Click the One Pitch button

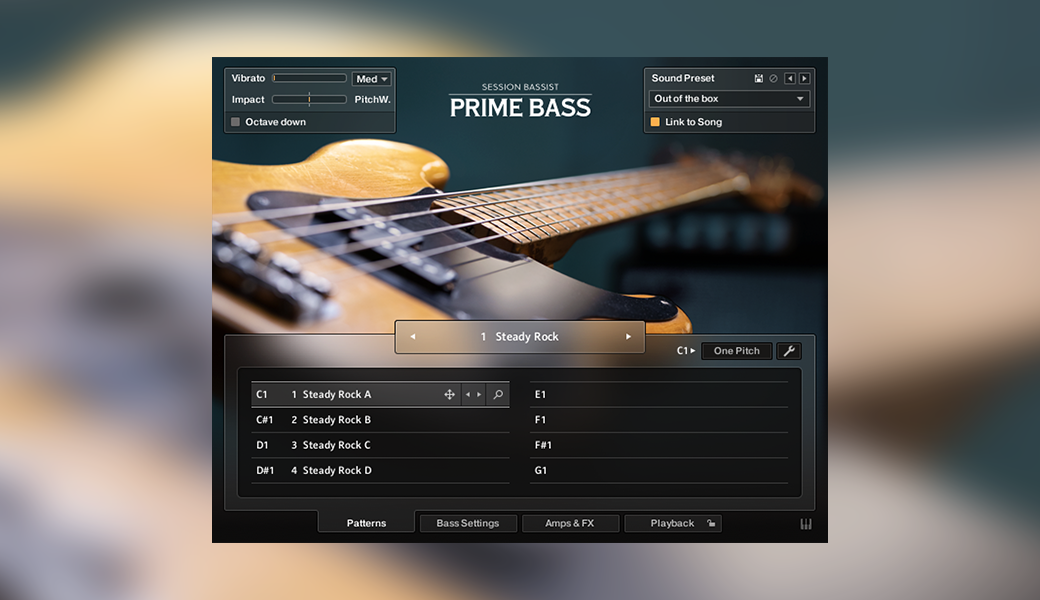click(x=737, y=351)
